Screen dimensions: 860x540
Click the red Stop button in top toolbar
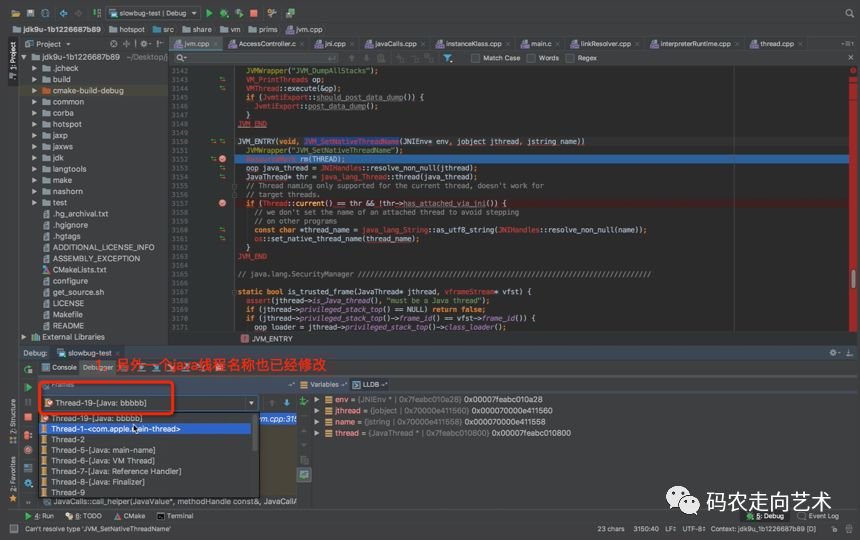click(253, 13)
